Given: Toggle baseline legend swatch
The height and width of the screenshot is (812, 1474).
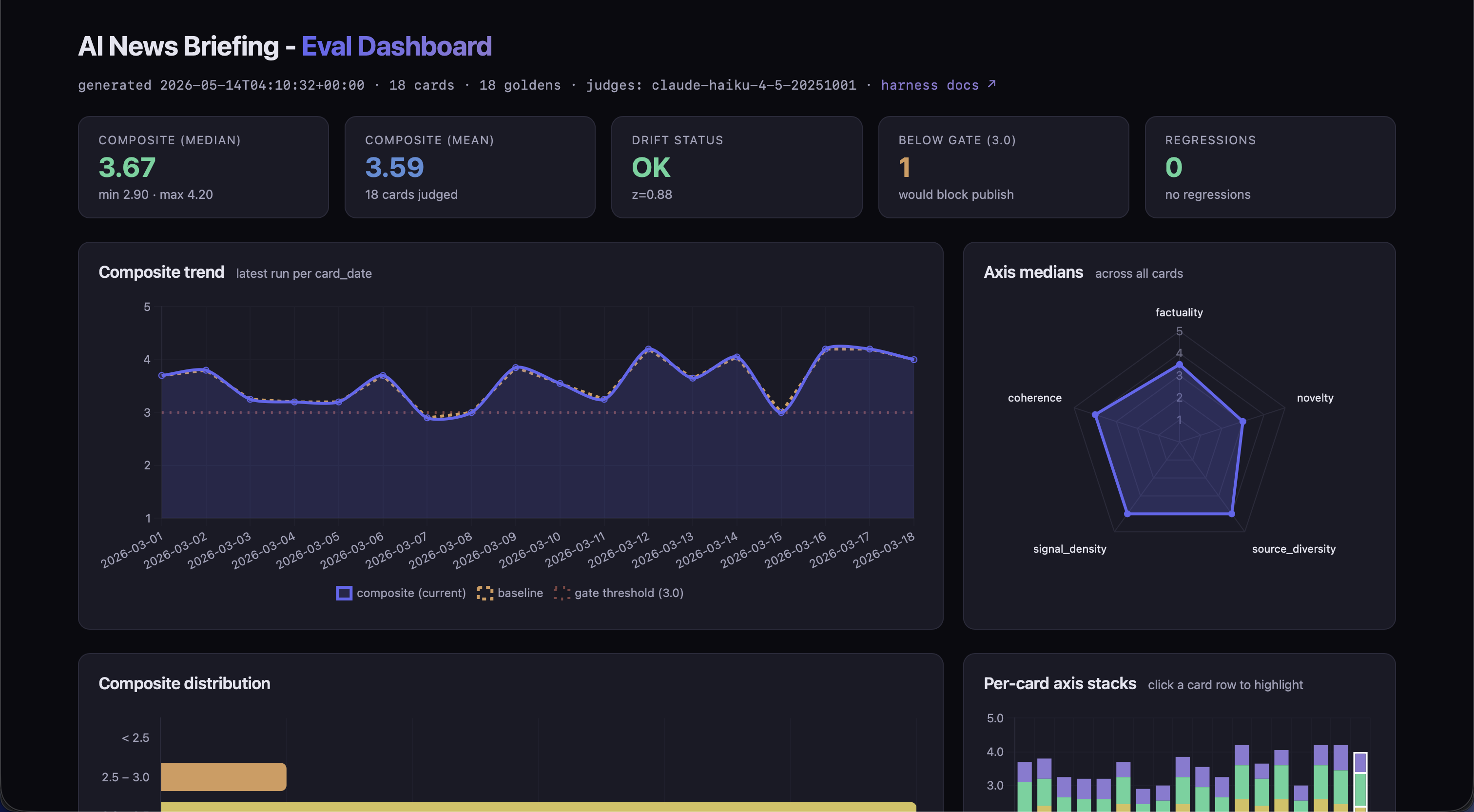Looking at the screenshot, I should [x=485, y=593].
